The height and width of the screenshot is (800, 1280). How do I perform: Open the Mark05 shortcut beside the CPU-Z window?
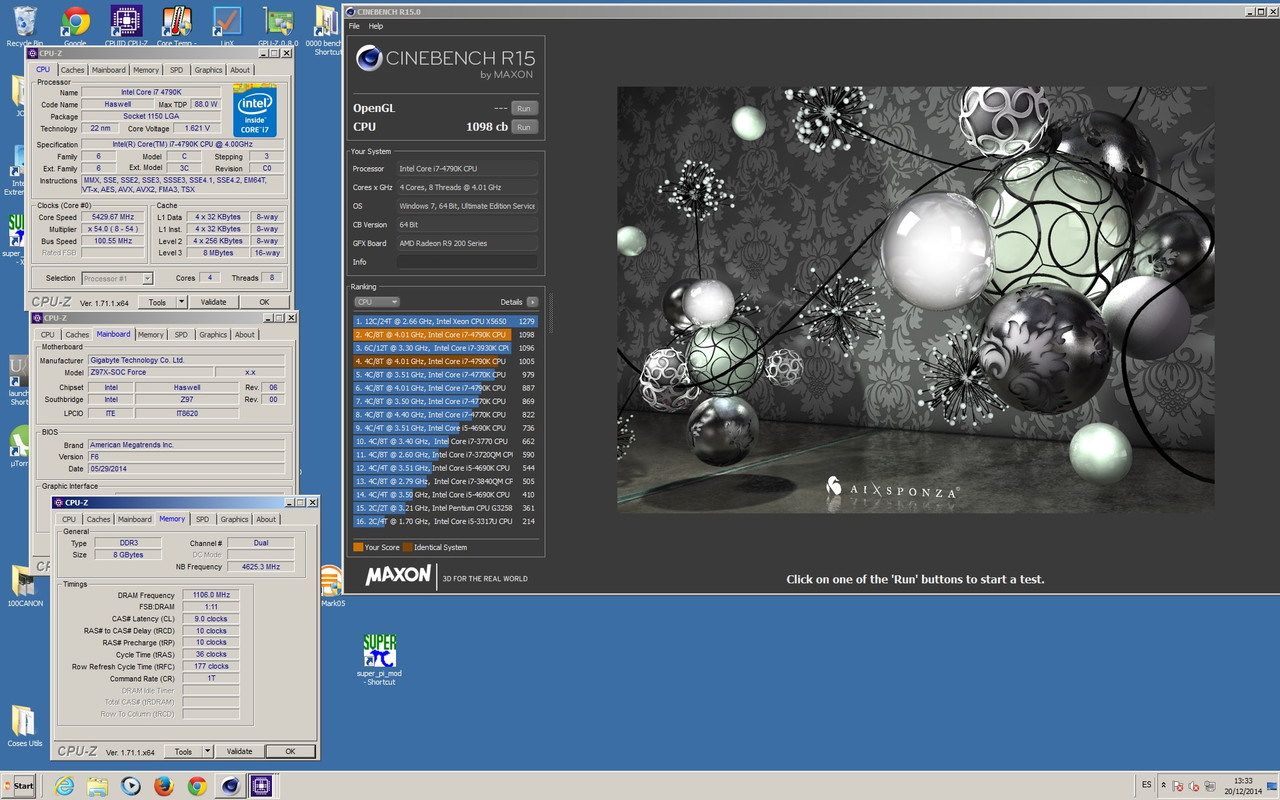coord(332,587)
